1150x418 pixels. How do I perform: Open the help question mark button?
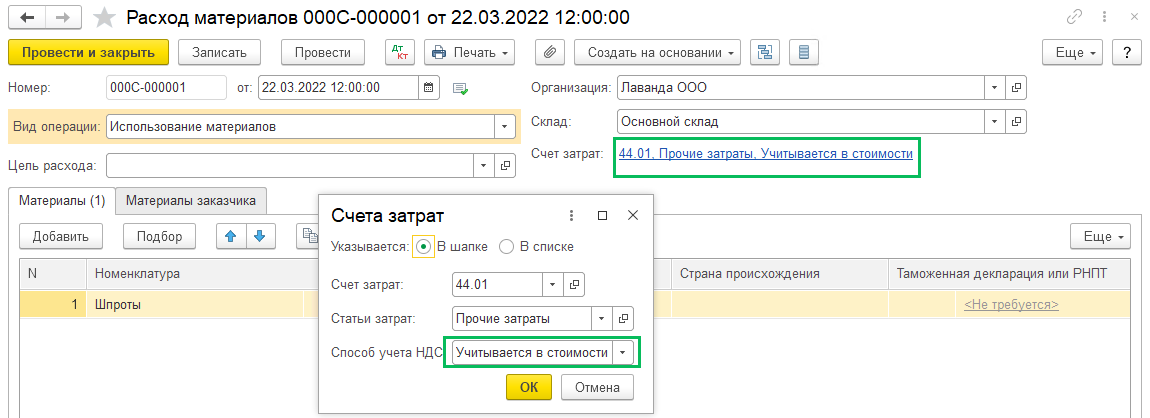click(1126, 52)
